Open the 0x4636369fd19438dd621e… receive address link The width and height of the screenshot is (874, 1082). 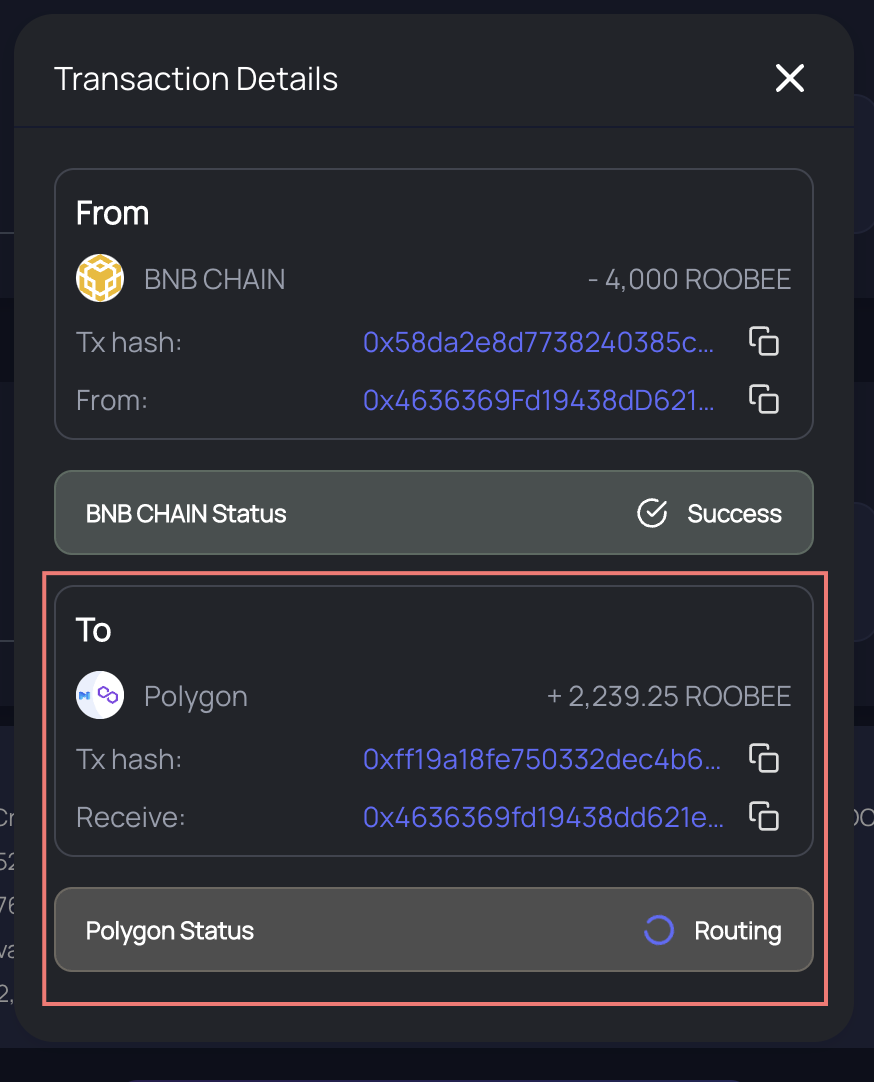[544, 817]
